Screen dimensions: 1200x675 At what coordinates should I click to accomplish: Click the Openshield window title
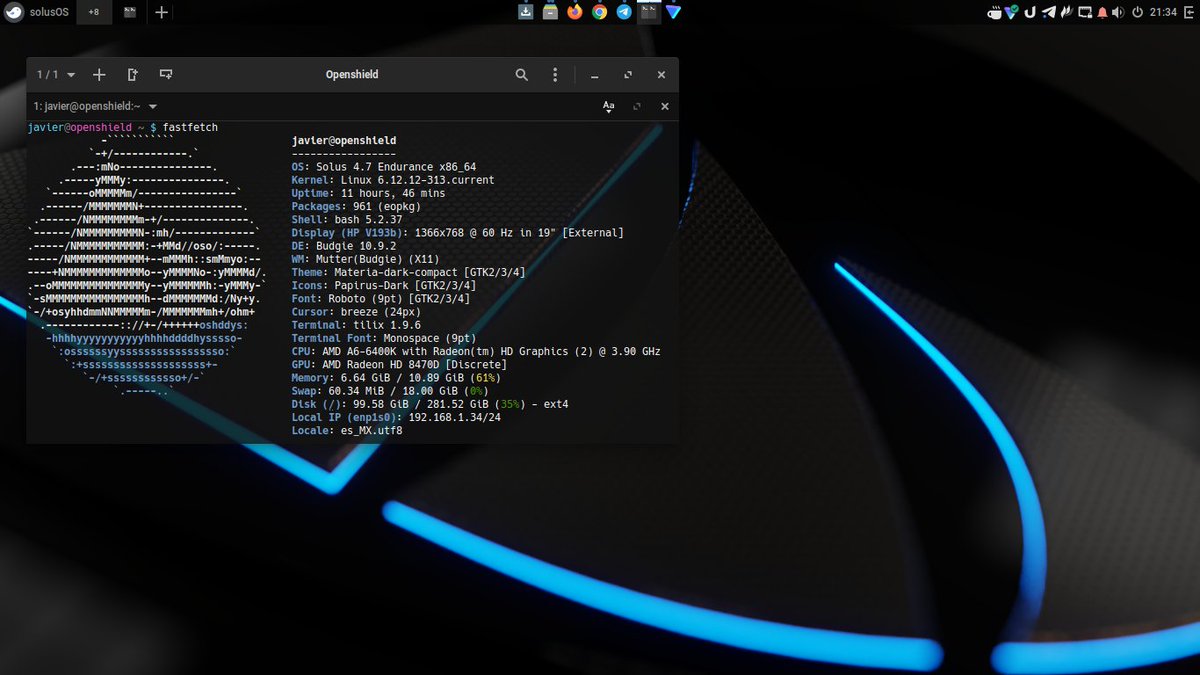352,75
